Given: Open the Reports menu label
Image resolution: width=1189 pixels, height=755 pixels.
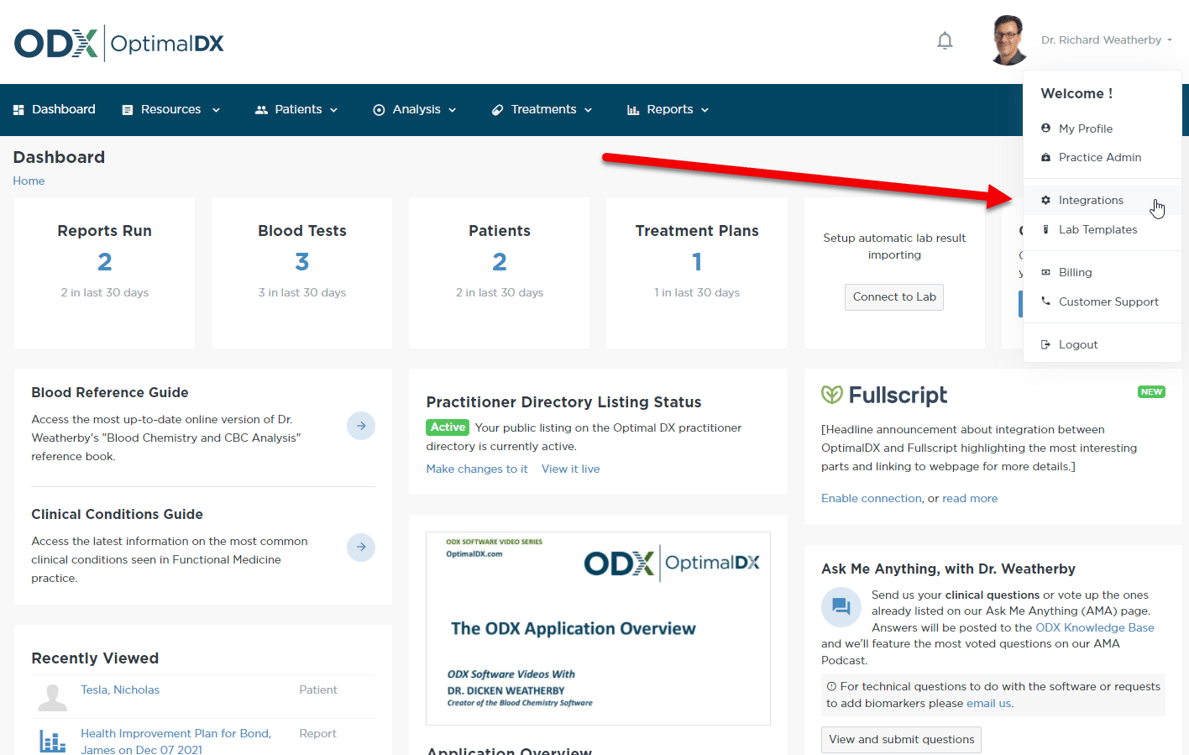Looking at the screenshot, I should (x=670, y=109).
